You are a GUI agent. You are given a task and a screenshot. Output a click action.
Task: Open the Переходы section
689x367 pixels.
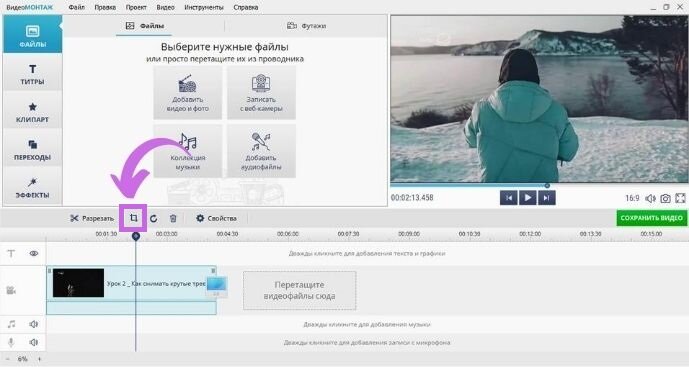pos(33,149)
